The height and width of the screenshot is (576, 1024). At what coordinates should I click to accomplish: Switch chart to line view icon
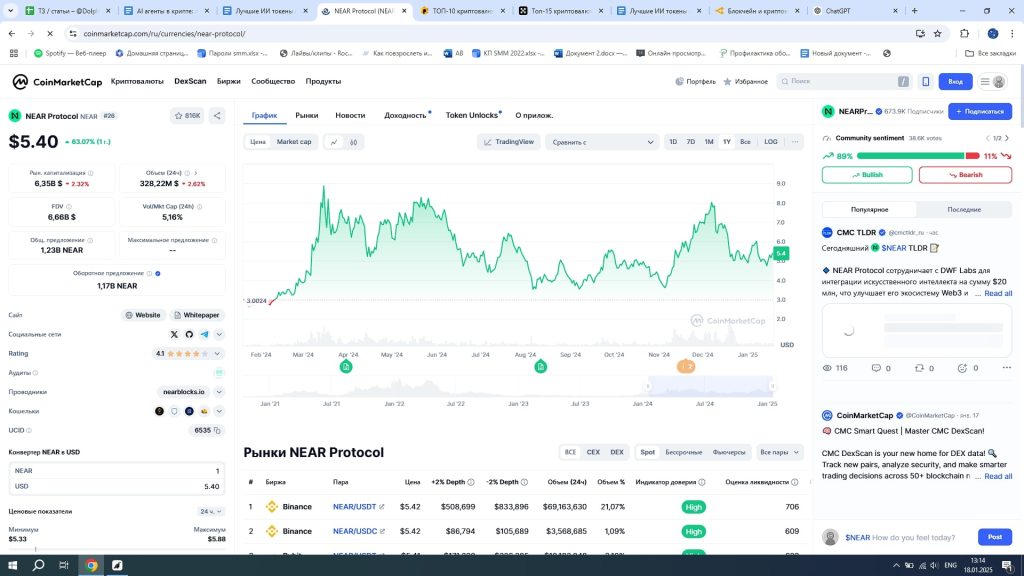click(334, 142)
